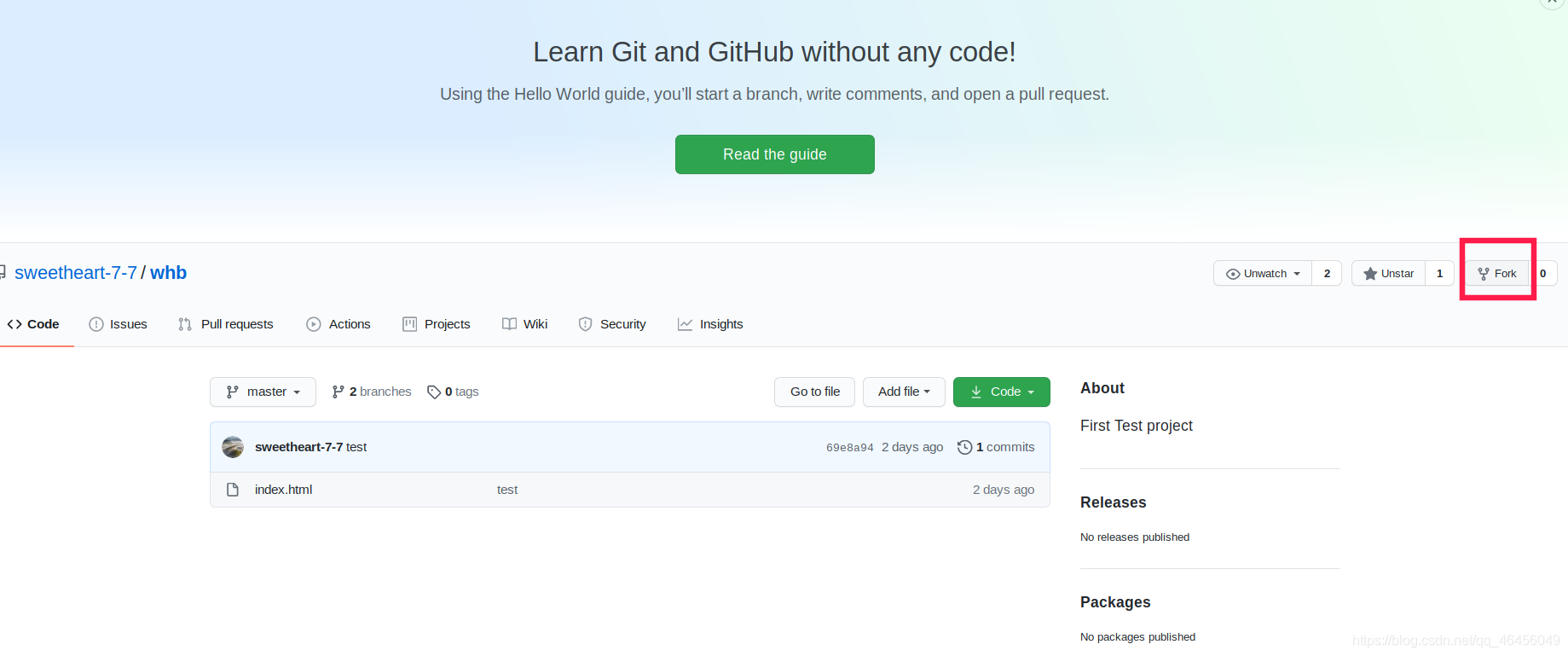Open the Actions tab

pyautogui.click(x=338, y=324)
